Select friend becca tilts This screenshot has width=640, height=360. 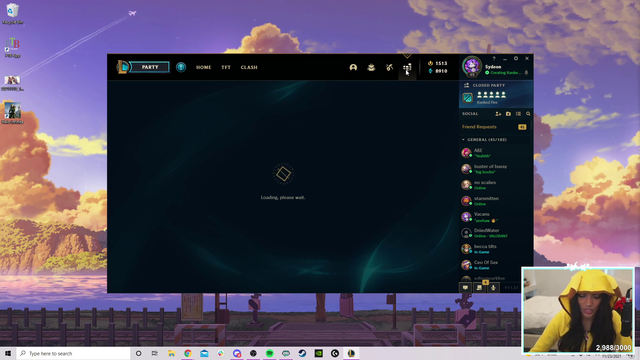pos(495,249)
